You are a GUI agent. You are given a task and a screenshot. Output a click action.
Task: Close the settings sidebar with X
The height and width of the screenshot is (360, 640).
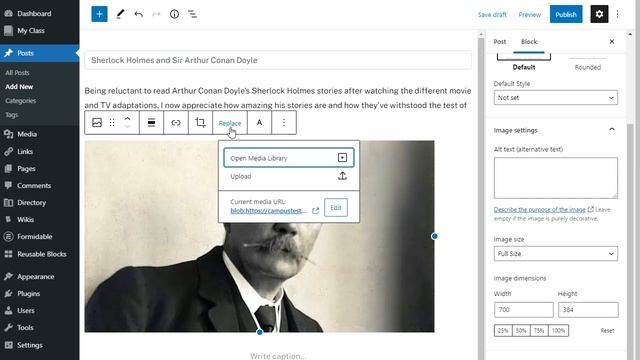tap(612, 42)
